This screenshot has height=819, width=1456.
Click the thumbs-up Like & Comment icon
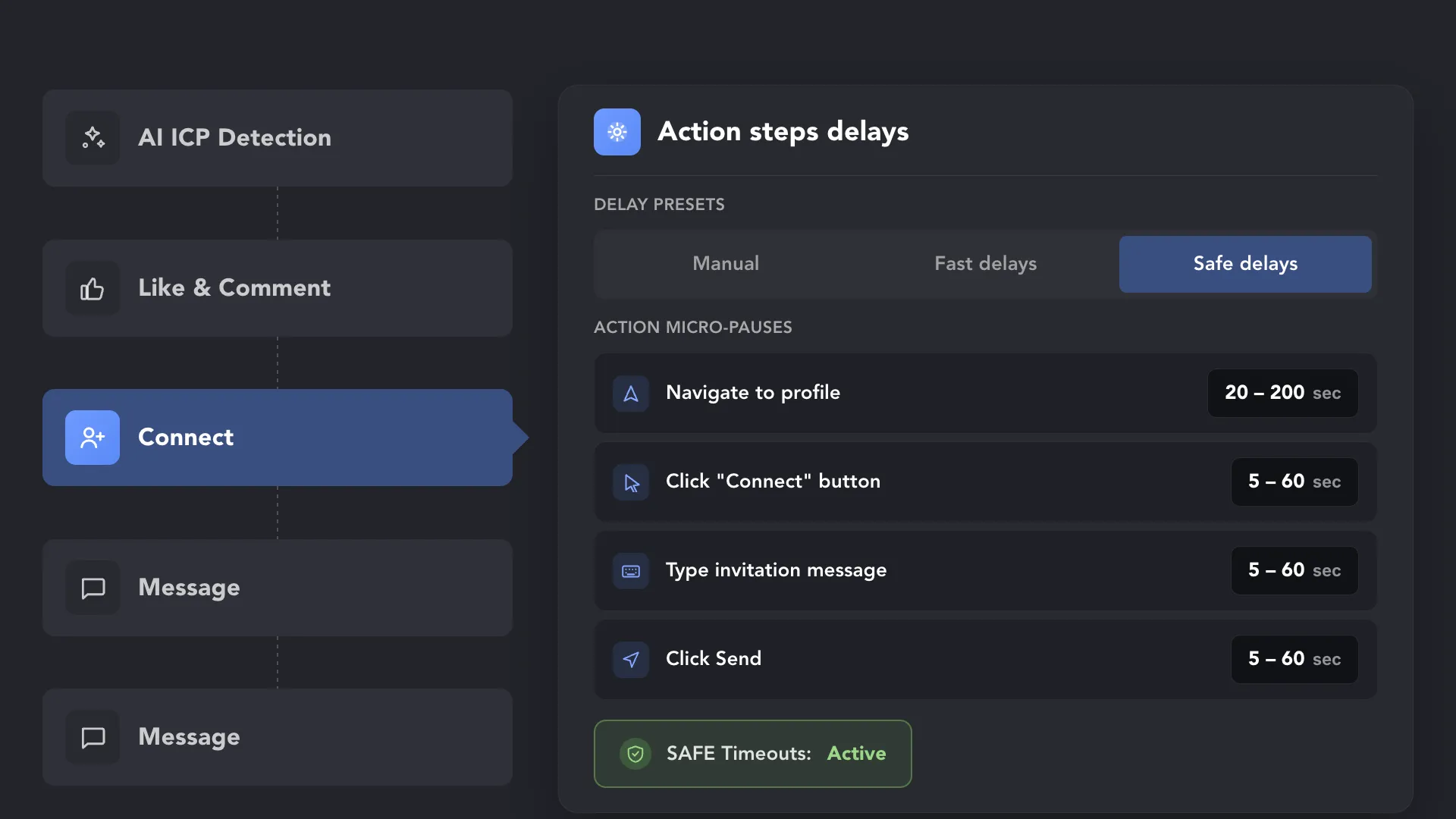(93, 288)
